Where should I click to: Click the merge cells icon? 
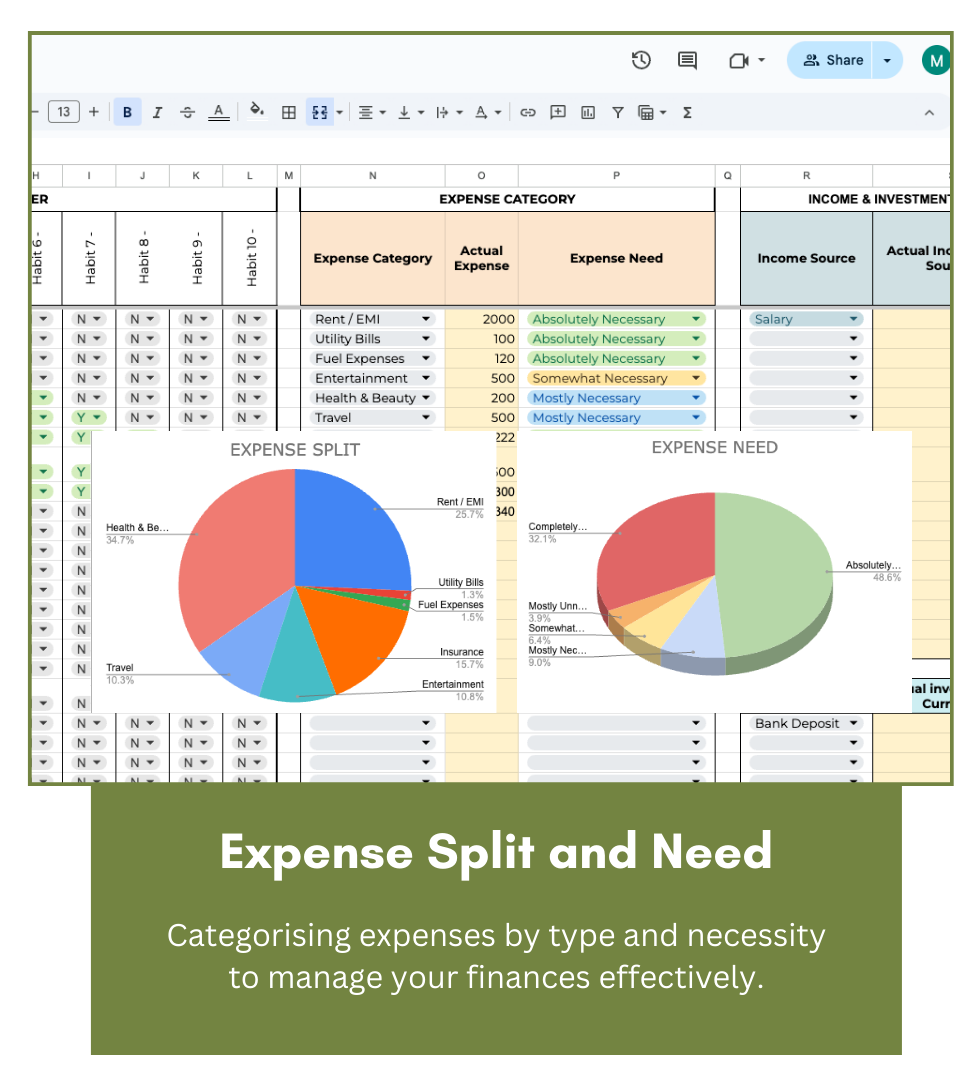tap(319, 113)
